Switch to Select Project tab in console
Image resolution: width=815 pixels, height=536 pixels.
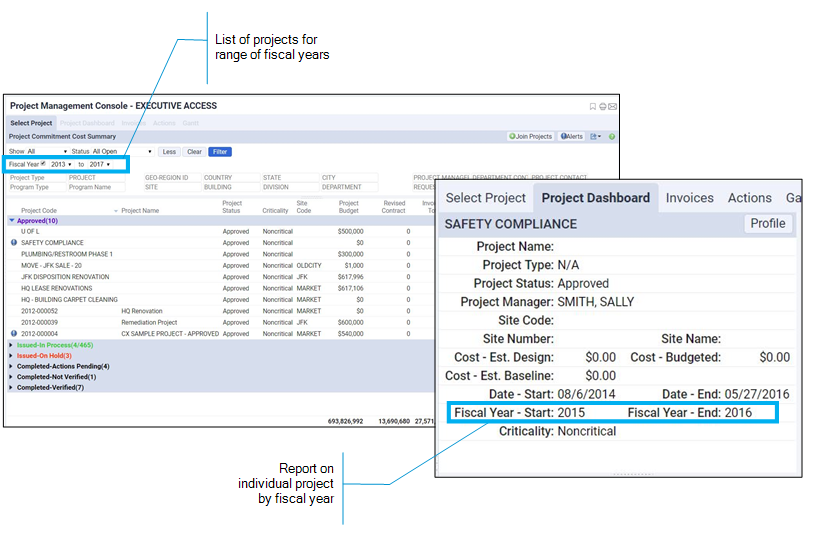pos(31,123)
